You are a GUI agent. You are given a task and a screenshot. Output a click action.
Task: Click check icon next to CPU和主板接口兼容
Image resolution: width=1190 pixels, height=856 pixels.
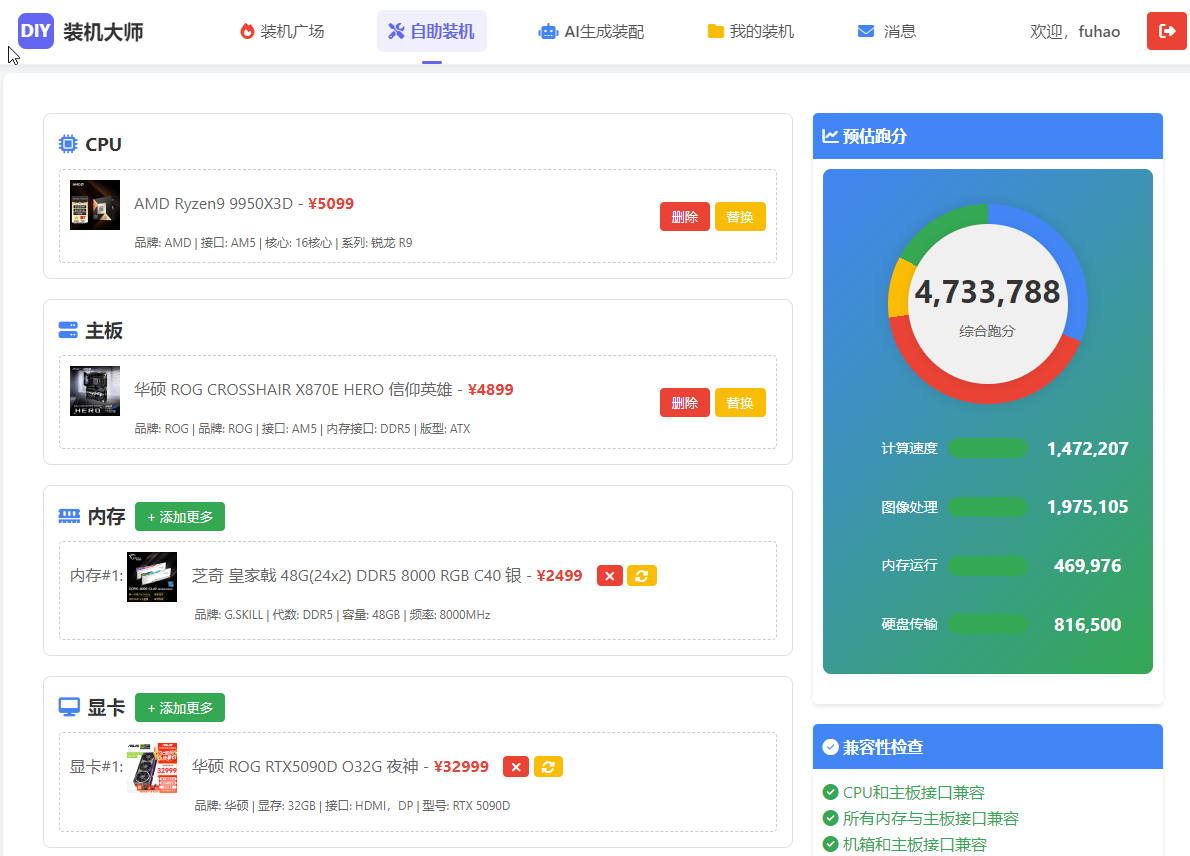point(830,792)
